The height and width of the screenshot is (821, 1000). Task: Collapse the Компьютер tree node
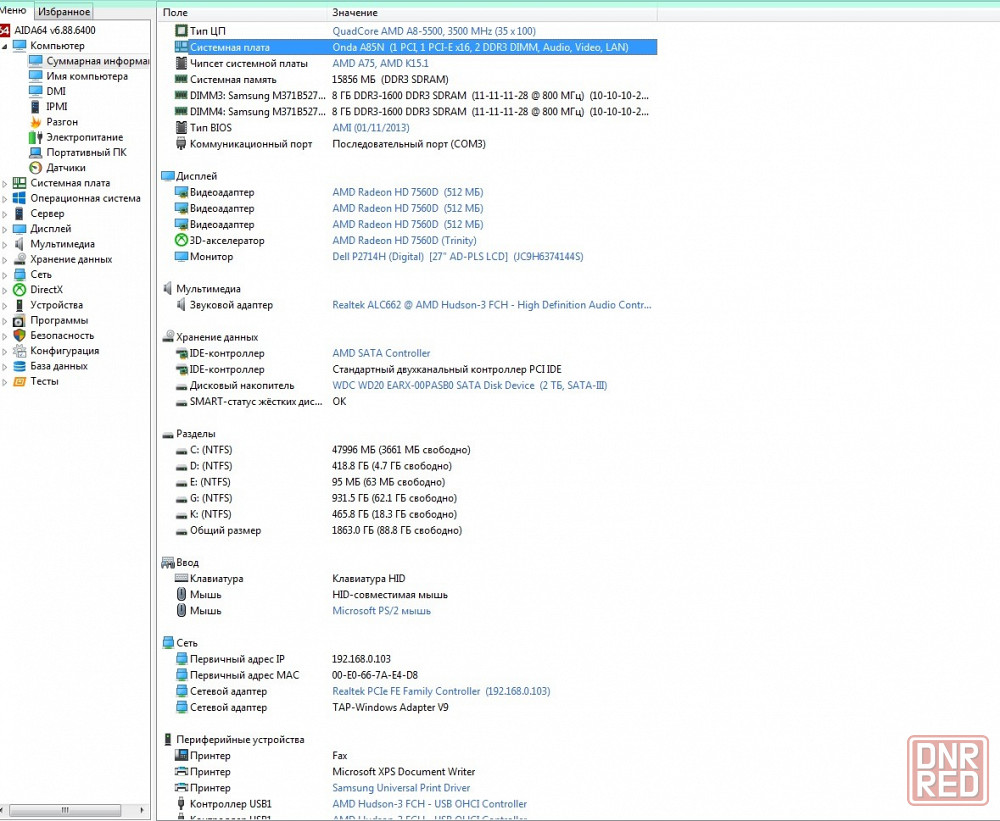5,46
